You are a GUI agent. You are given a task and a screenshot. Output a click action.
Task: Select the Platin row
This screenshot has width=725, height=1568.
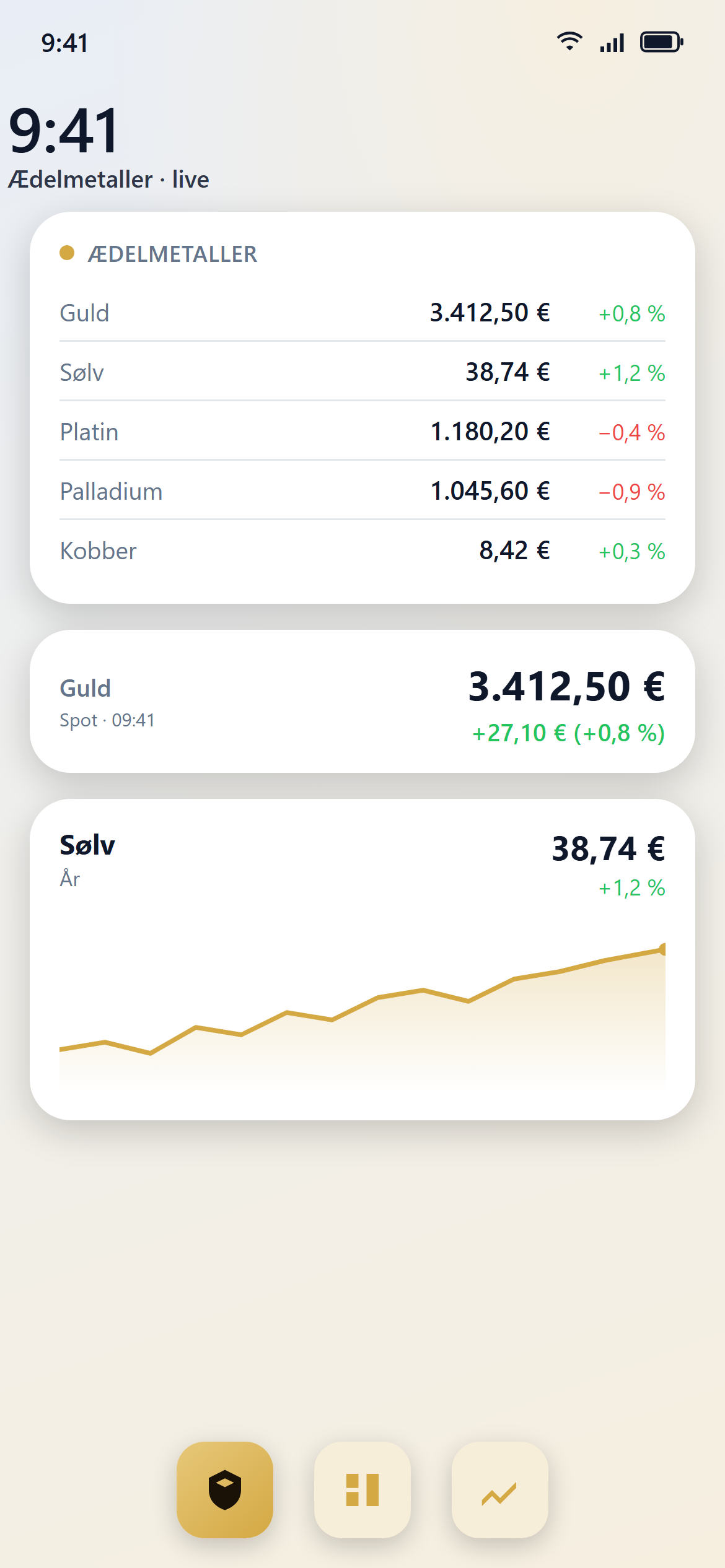(x=362, y=432)
